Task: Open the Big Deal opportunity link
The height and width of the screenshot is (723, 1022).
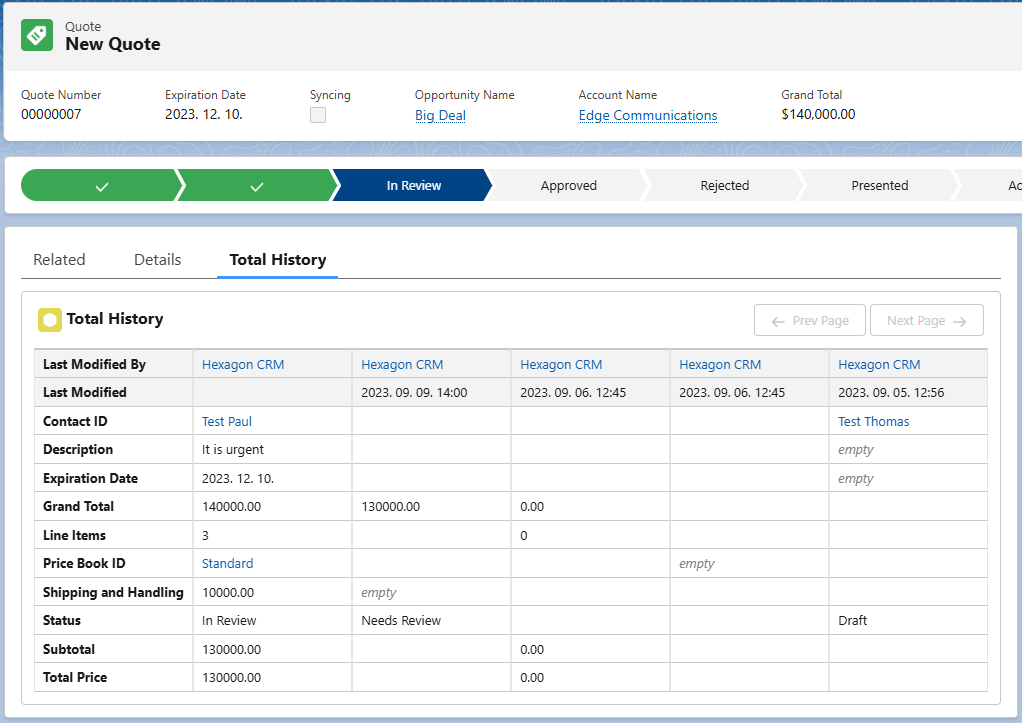Action: coord(440,116)
